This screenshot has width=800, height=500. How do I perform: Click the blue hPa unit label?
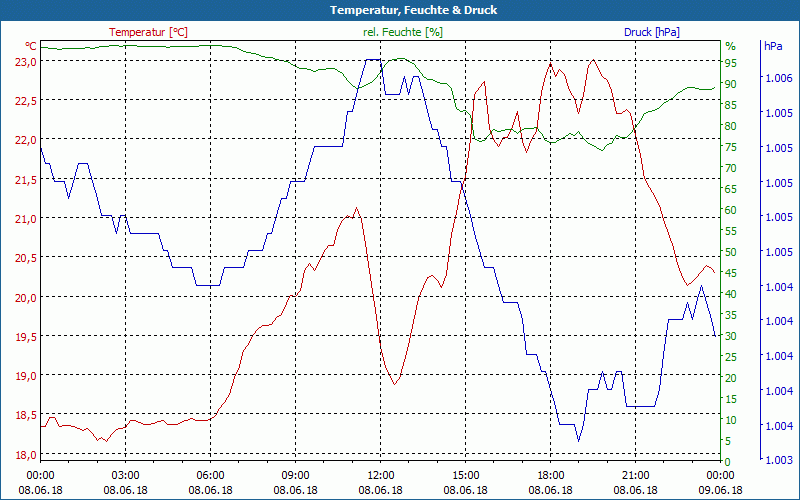coord(773,46)
